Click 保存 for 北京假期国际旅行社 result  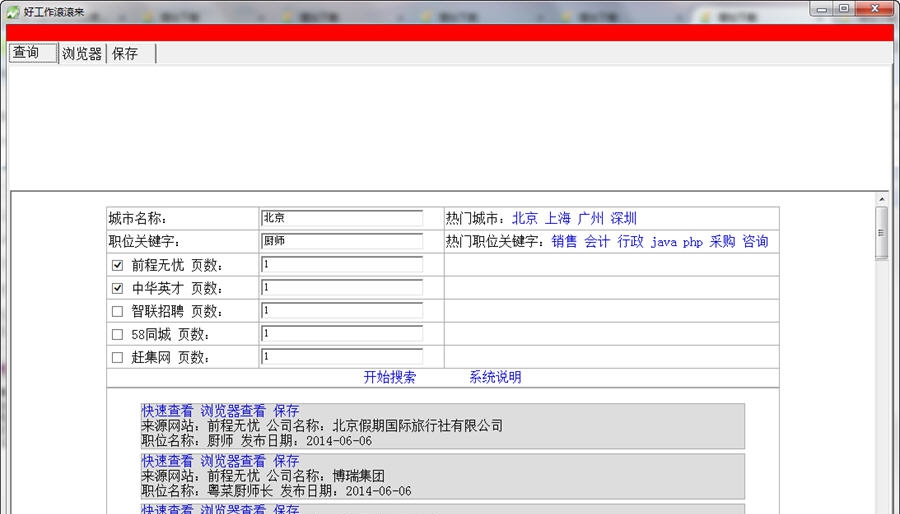point(286,411)
